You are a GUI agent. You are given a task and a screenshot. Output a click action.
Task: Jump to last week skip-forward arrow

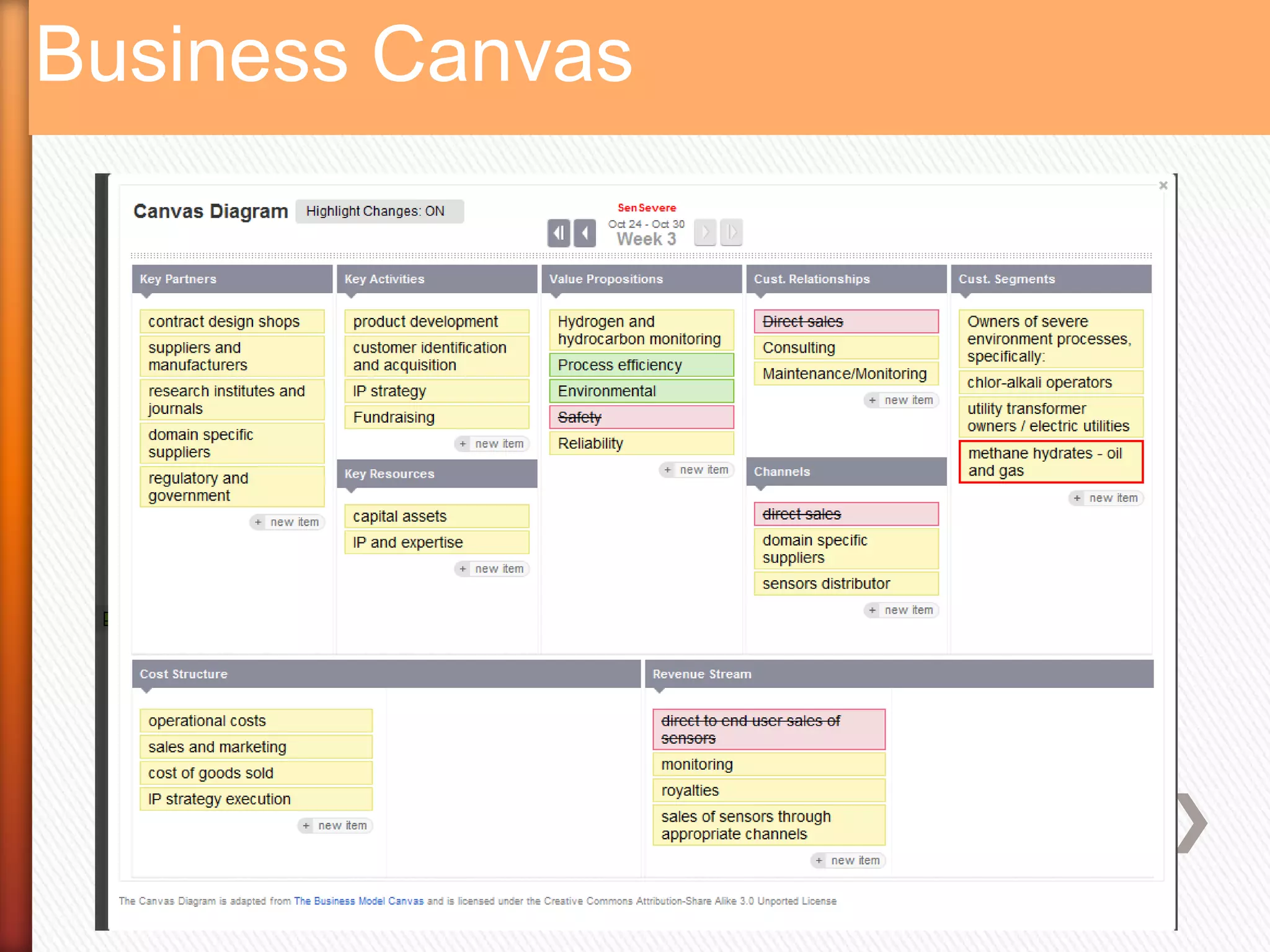coord(731,233)
